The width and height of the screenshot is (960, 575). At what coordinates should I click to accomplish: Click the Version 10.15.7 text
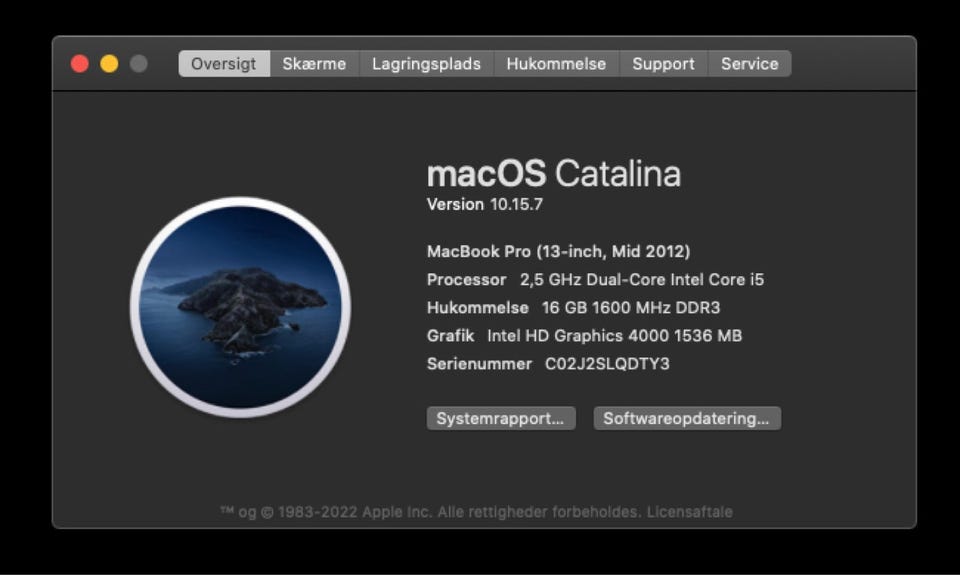[x=484, y=205]
